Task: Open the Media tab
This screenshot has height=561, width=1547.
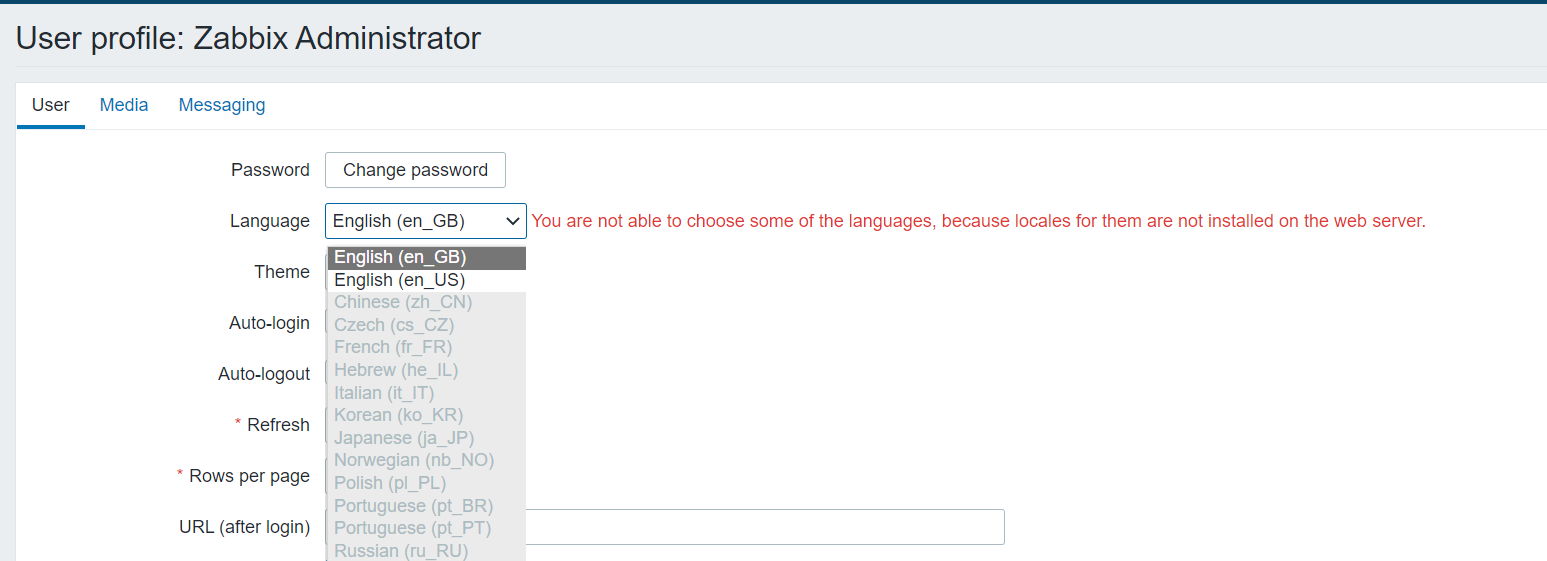Action: pyautogui.click(x=124, y=105)
